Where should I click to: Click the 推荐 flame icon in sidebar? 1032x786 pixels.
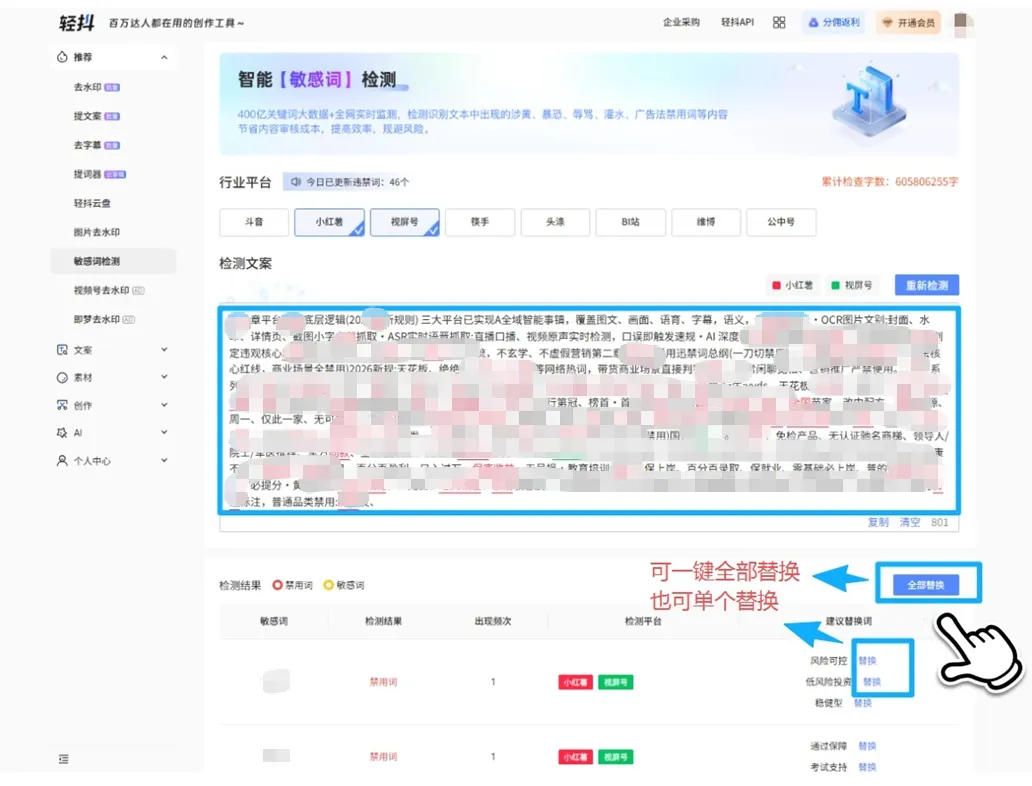point(62,57)
